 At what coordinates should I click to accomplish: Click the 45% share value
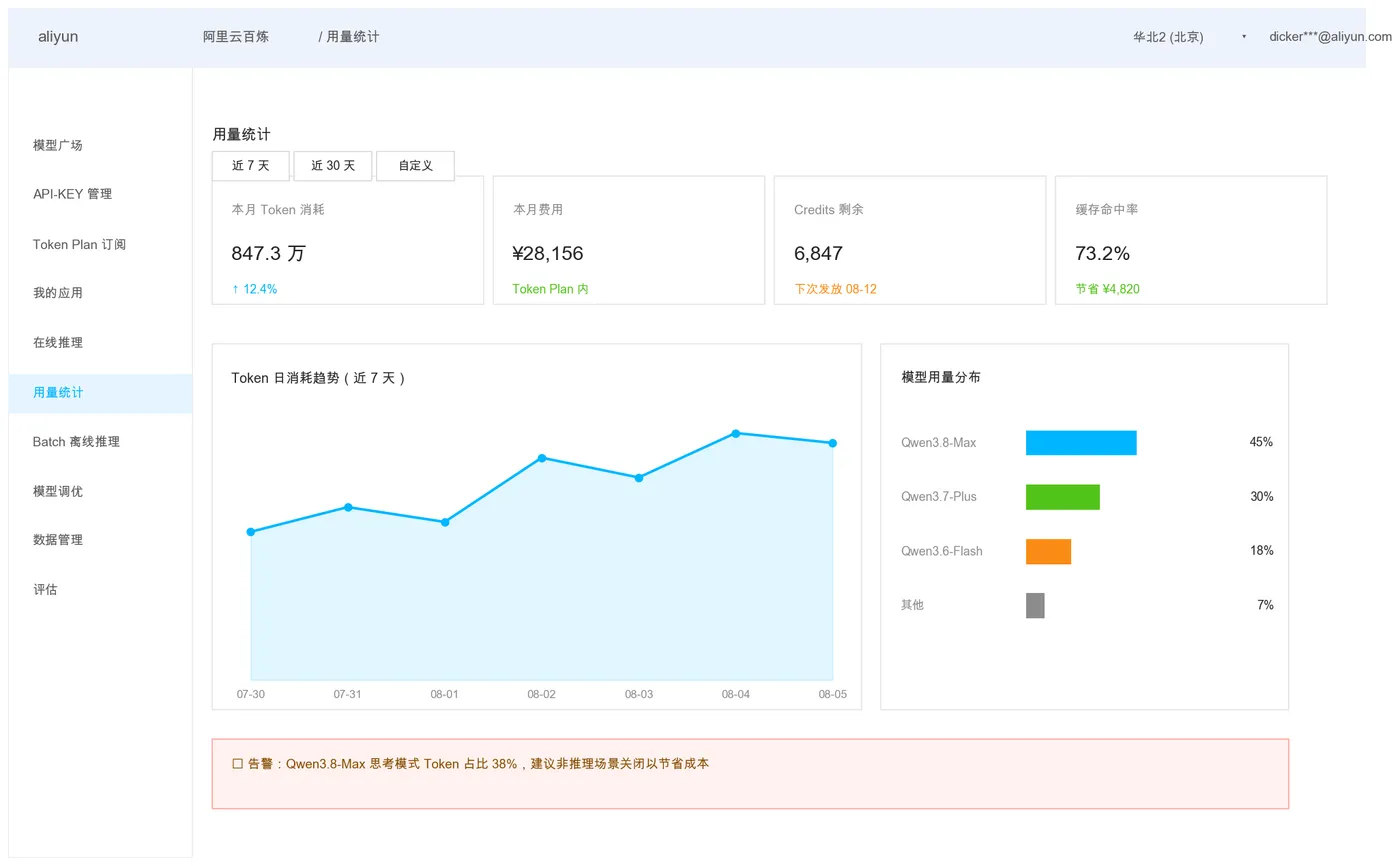(1261, 442)
